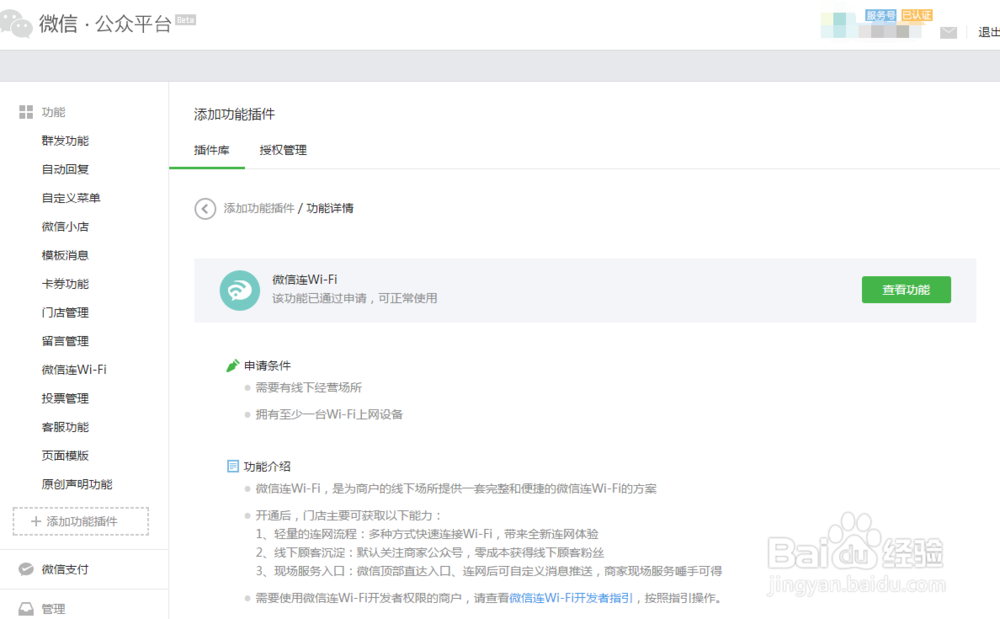The image size is (1000, 619).
Task: Click the 添加功能插件 page heading
Action: 234,114
